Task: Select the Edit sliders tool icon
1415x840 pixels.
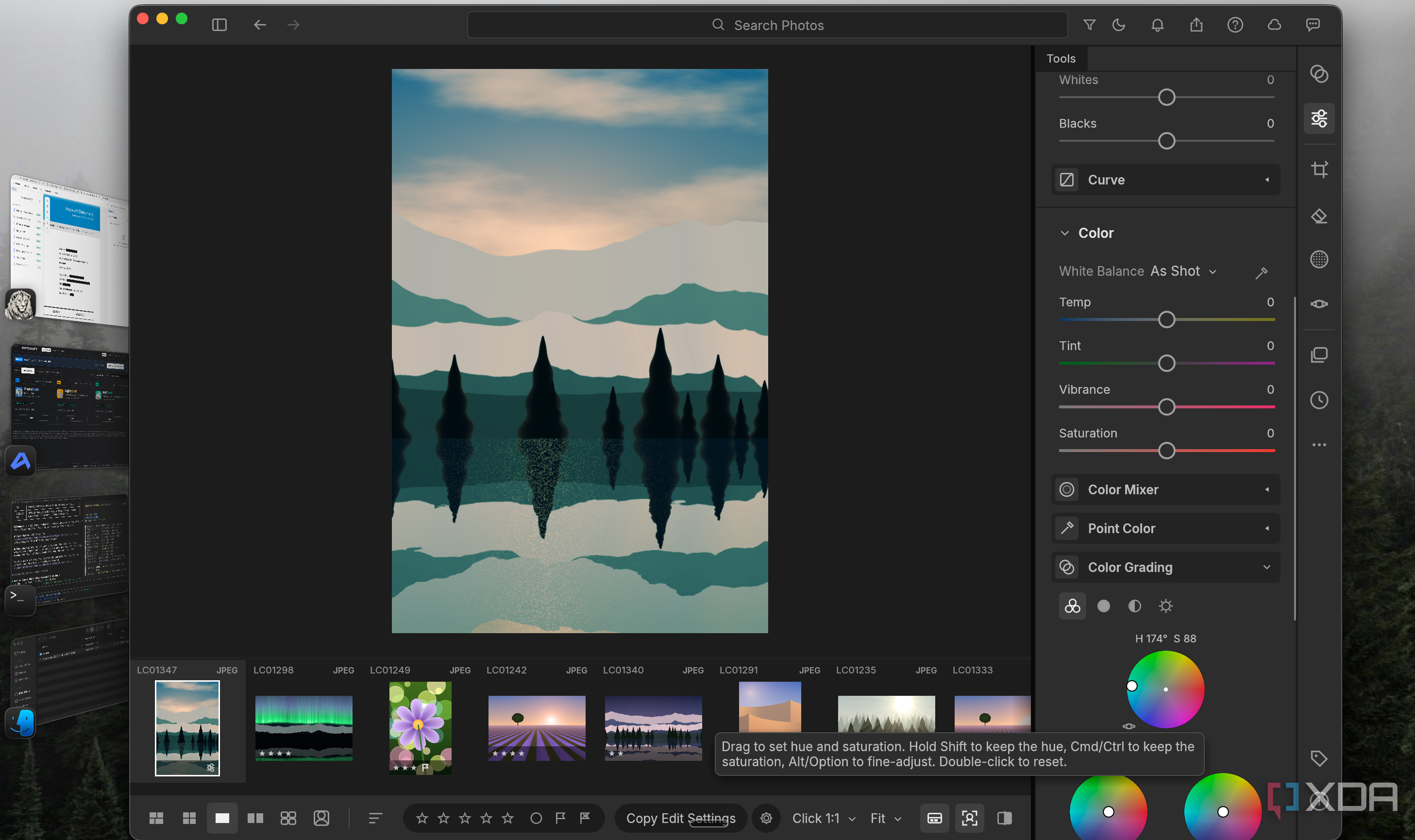Action: [x=1319, y=118]
